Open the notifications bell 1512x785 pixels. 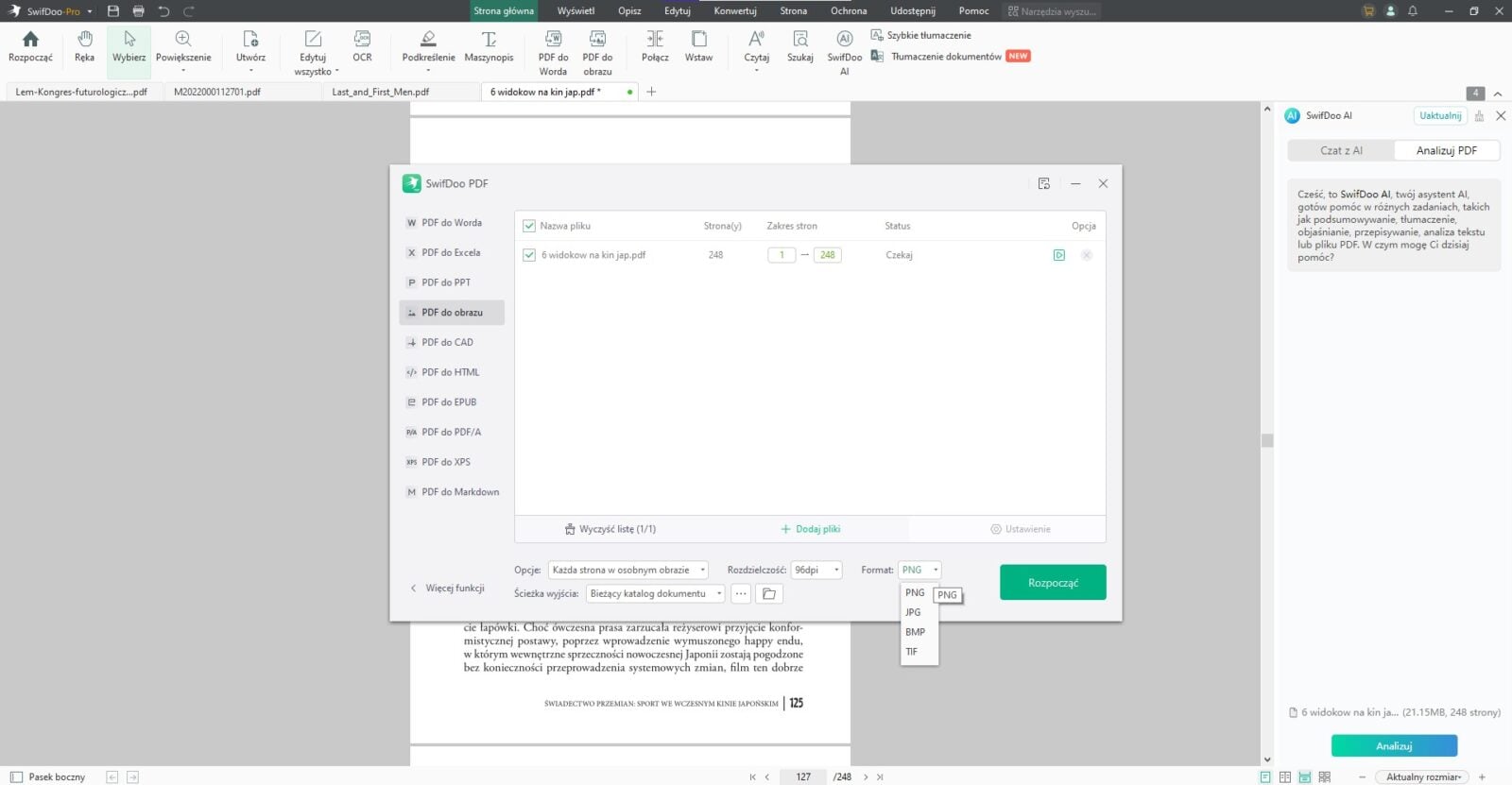click(x=1413, y=11)
